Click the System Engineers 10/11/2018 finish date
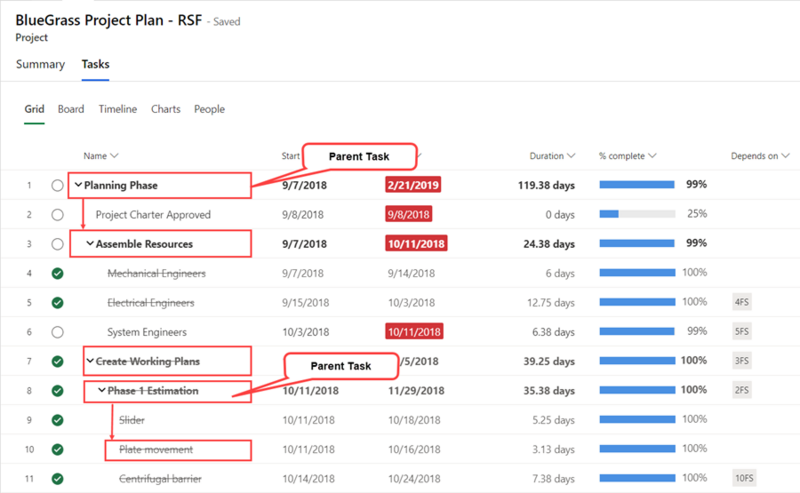The image size is (800, 493). tap(414, 332)
